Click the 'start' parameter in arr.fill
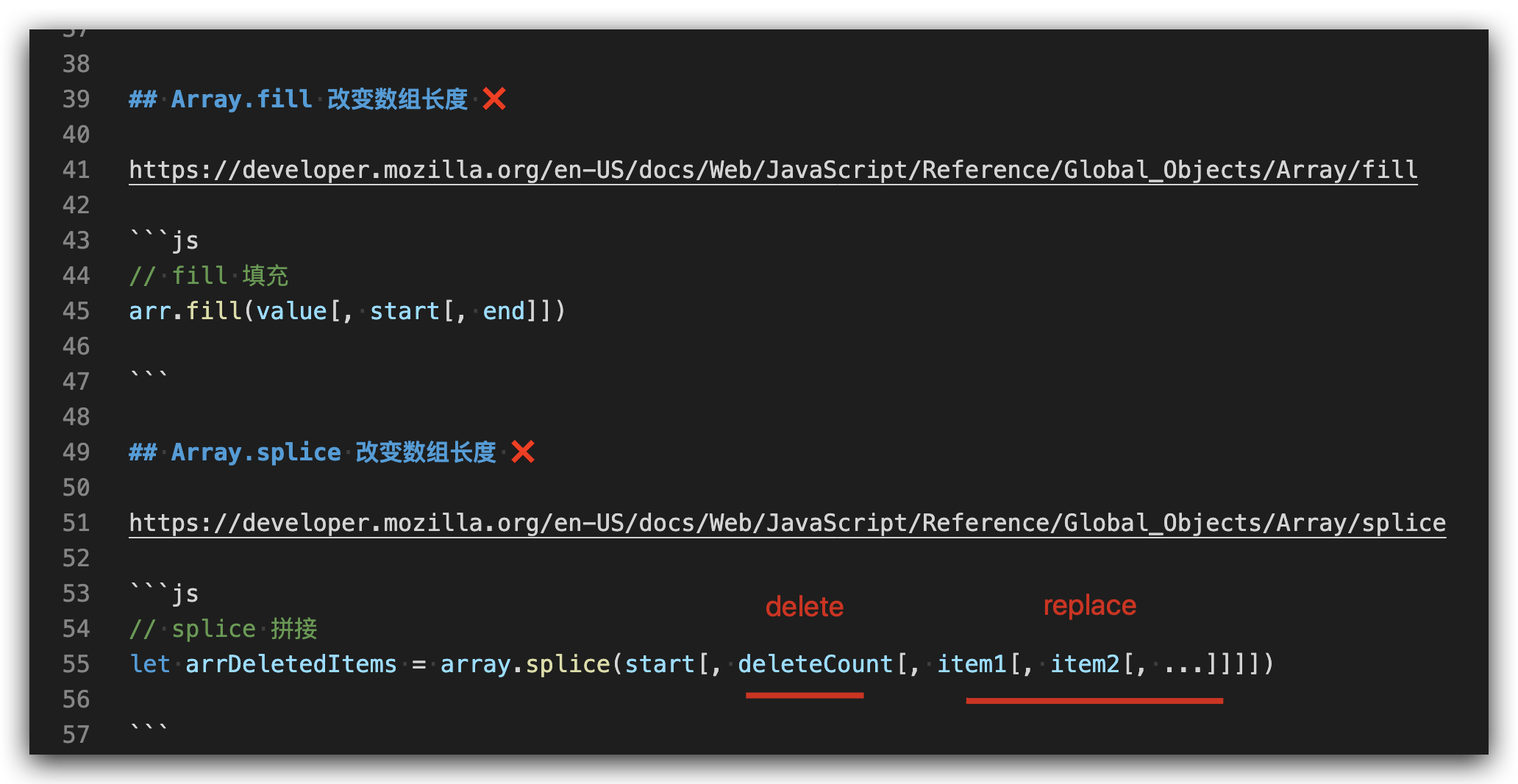Image resolution: width=1518 pixels, height=784 pixels. 405,311
